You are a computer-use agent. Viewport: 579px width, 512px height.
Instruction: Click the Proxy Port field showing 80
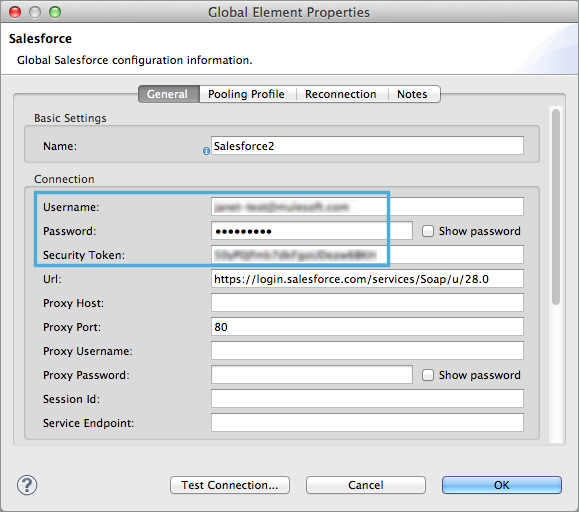pos(367,327)
